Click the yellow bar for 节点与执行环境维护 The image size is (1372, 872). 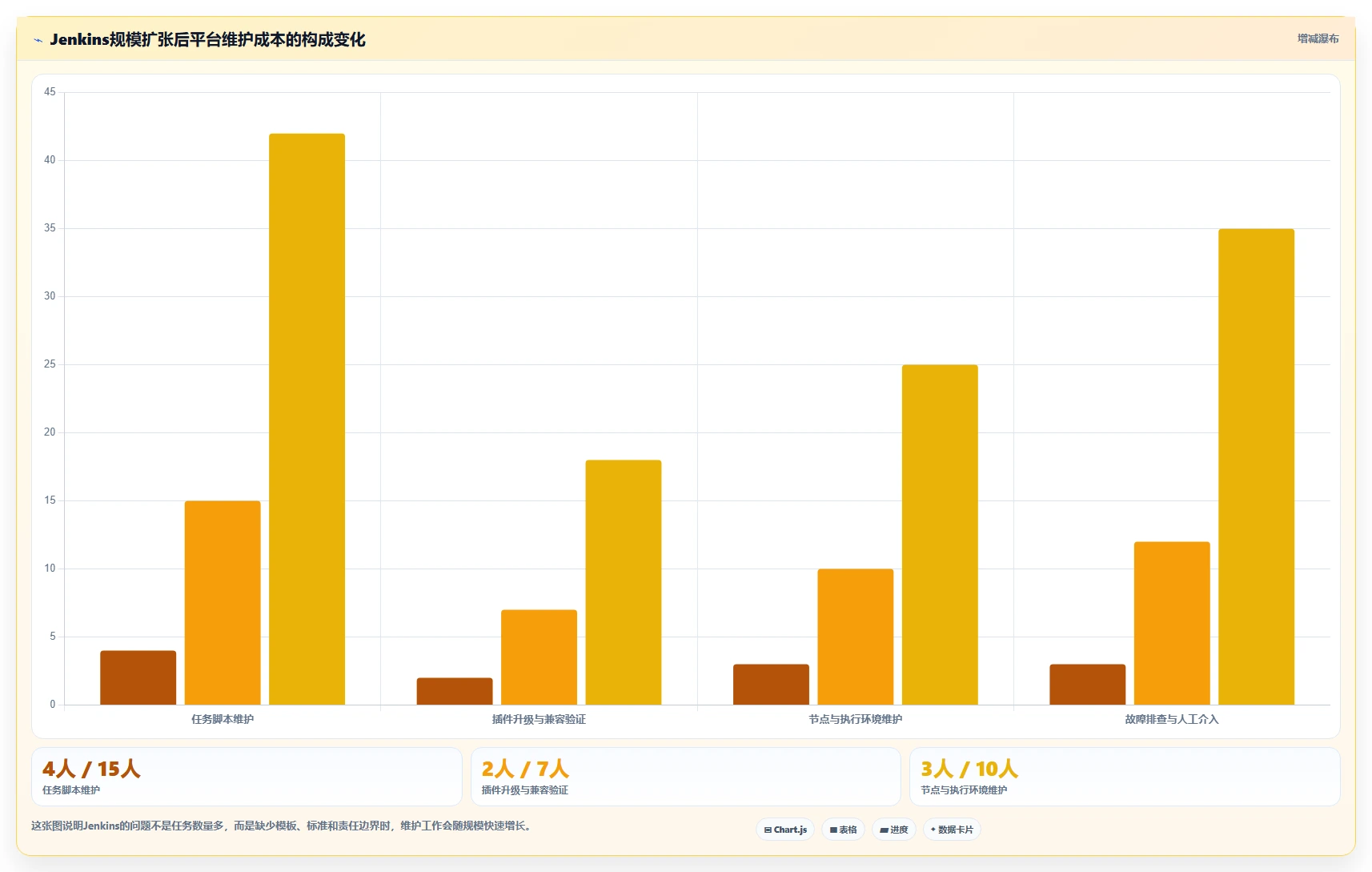click(940, 535)
